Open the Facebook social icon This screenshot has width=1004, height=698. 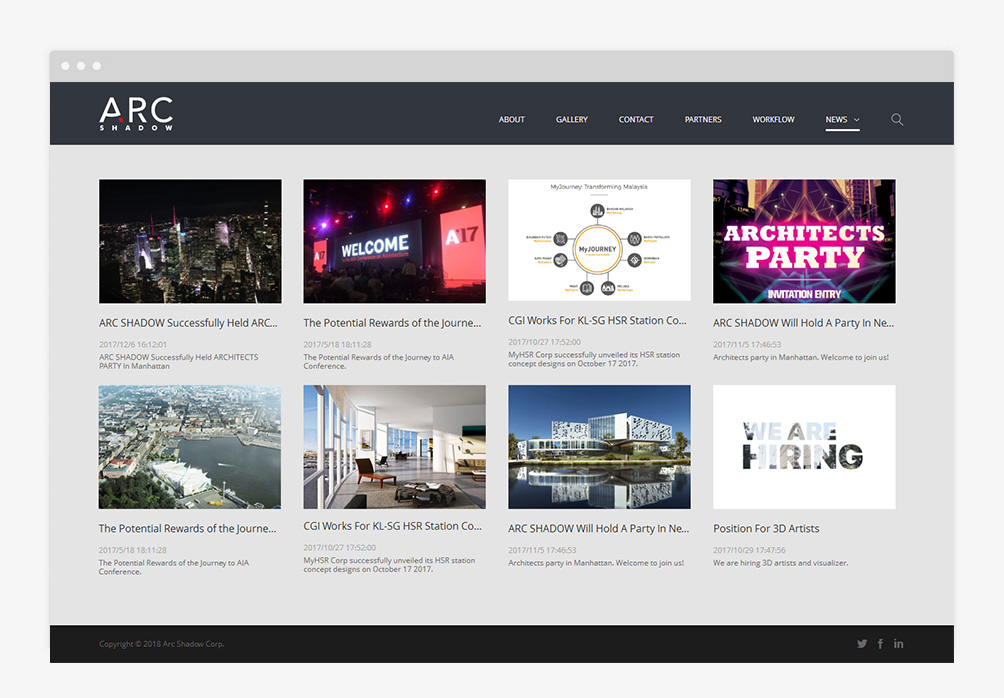coord(880,644)
